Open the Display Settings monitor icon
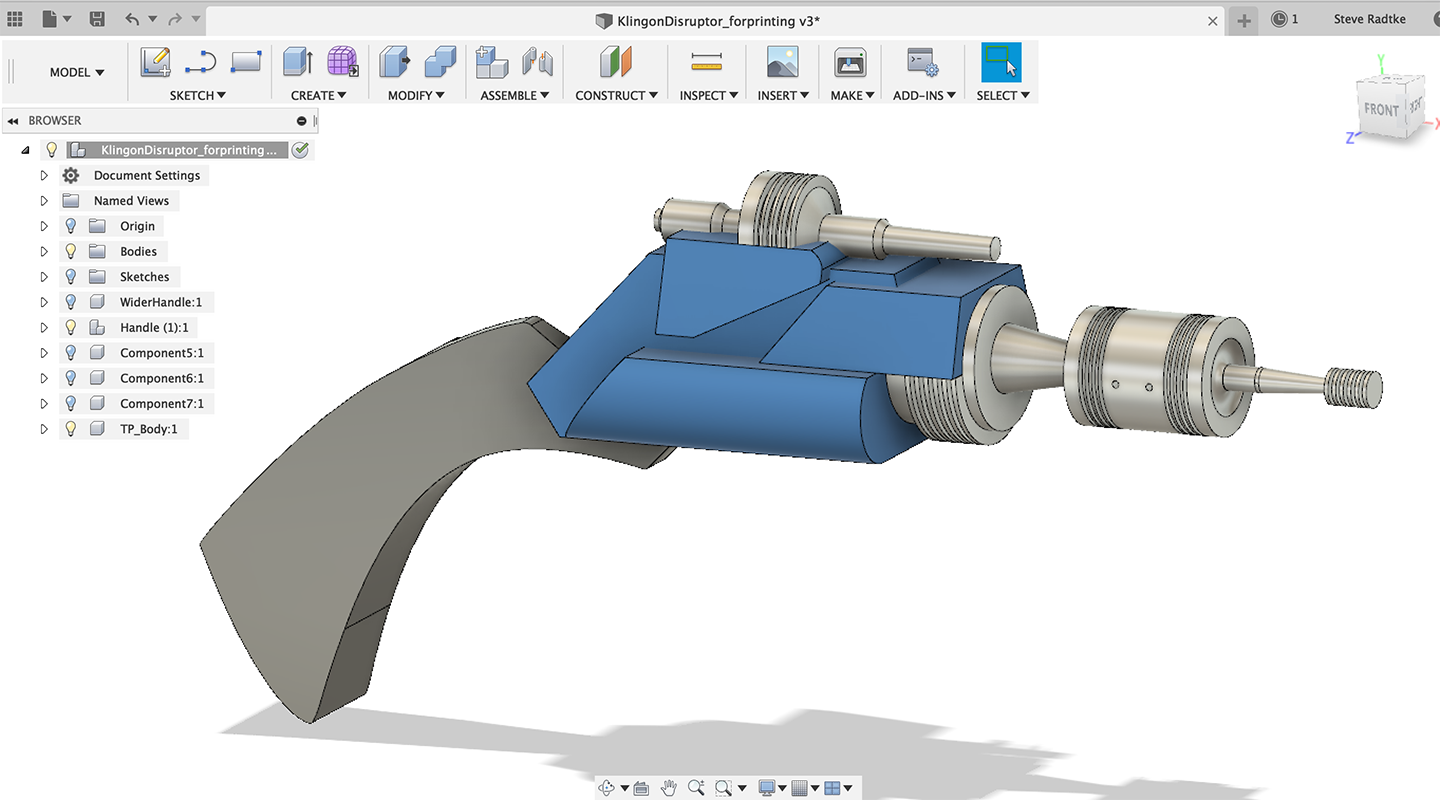This screenshot has height=800, width=1440. (767, 788)
